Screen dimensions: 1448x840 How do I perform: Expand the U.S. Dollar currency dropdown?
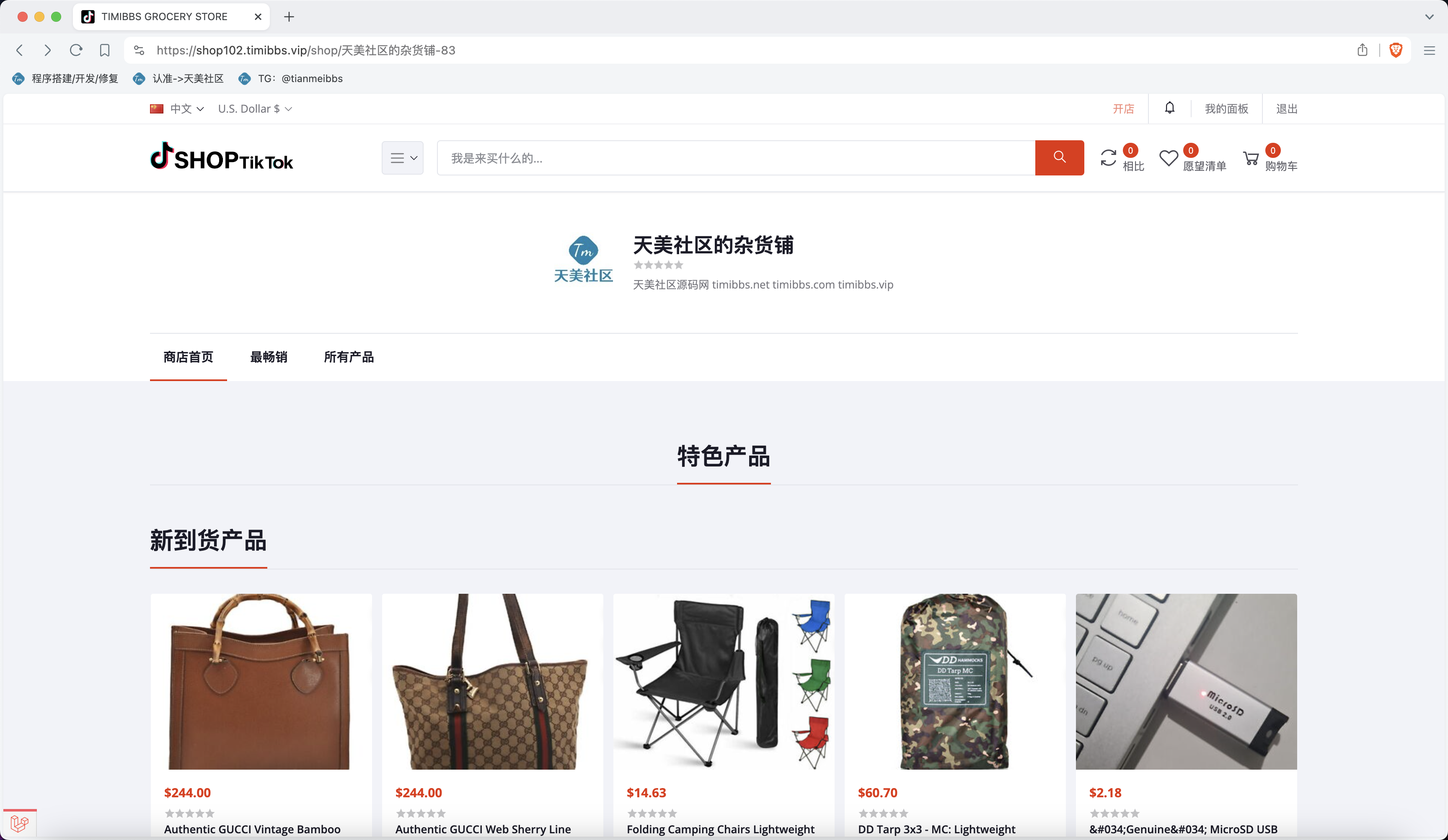[x=255, y=108]
